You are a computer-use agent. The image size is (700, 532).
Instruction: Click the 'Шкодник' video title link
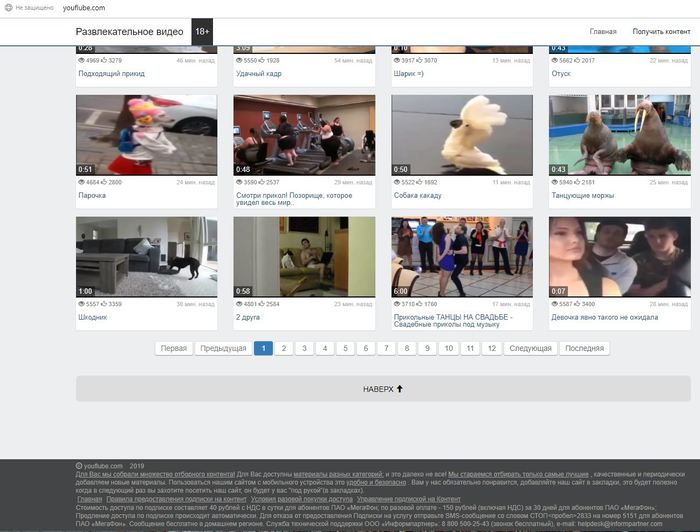[x=92, y=317]
